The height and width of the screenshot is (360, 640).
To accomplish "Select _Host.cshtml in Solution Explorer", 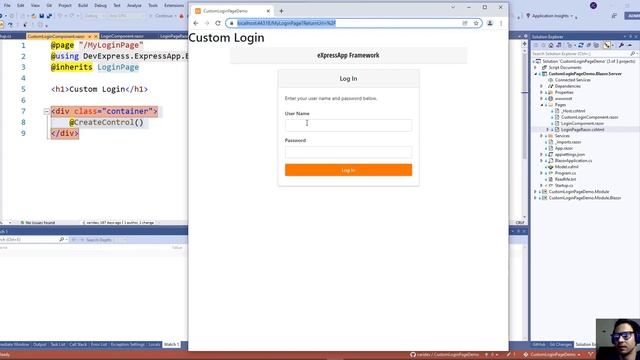I will point(573,111).
